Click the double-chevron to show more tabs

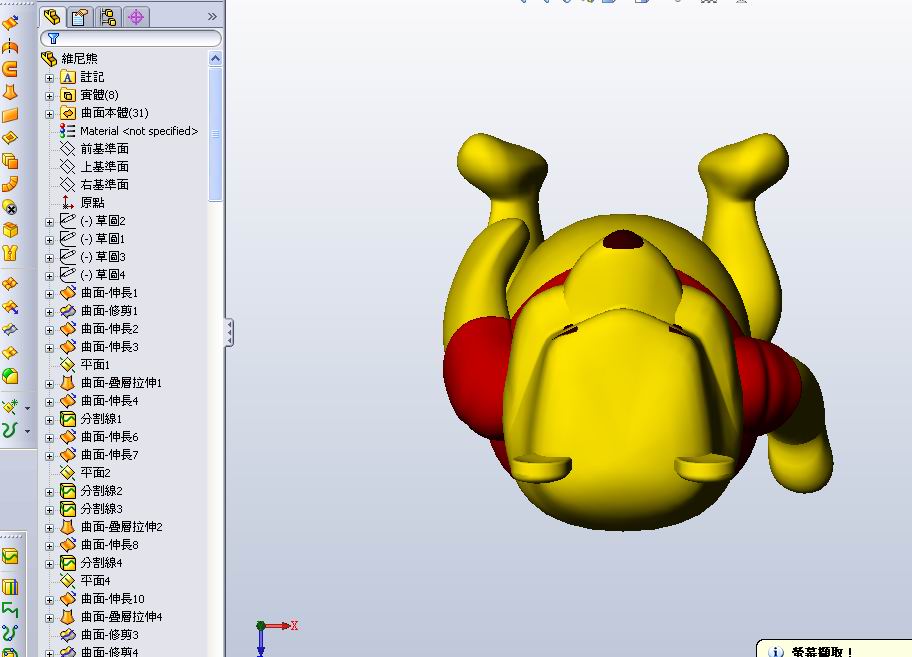point(212,17)
